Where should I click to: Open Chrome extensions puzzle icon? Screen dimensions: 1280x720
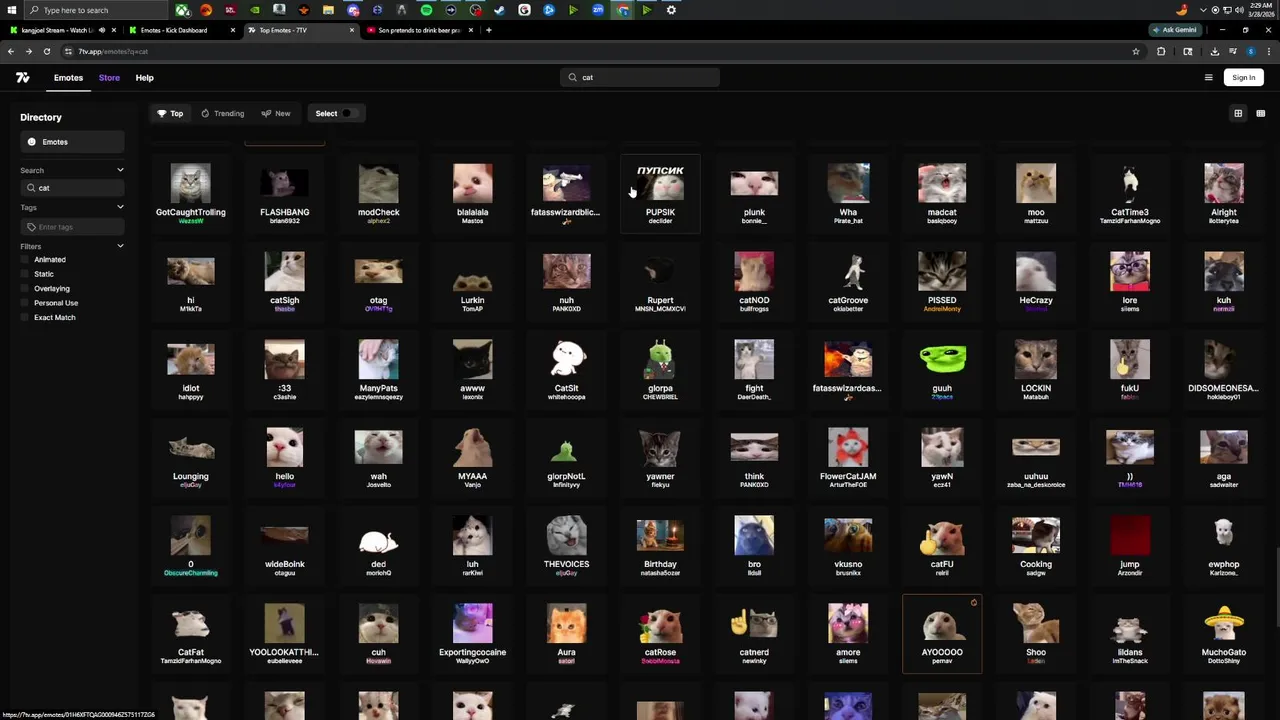pos(1161,51)
